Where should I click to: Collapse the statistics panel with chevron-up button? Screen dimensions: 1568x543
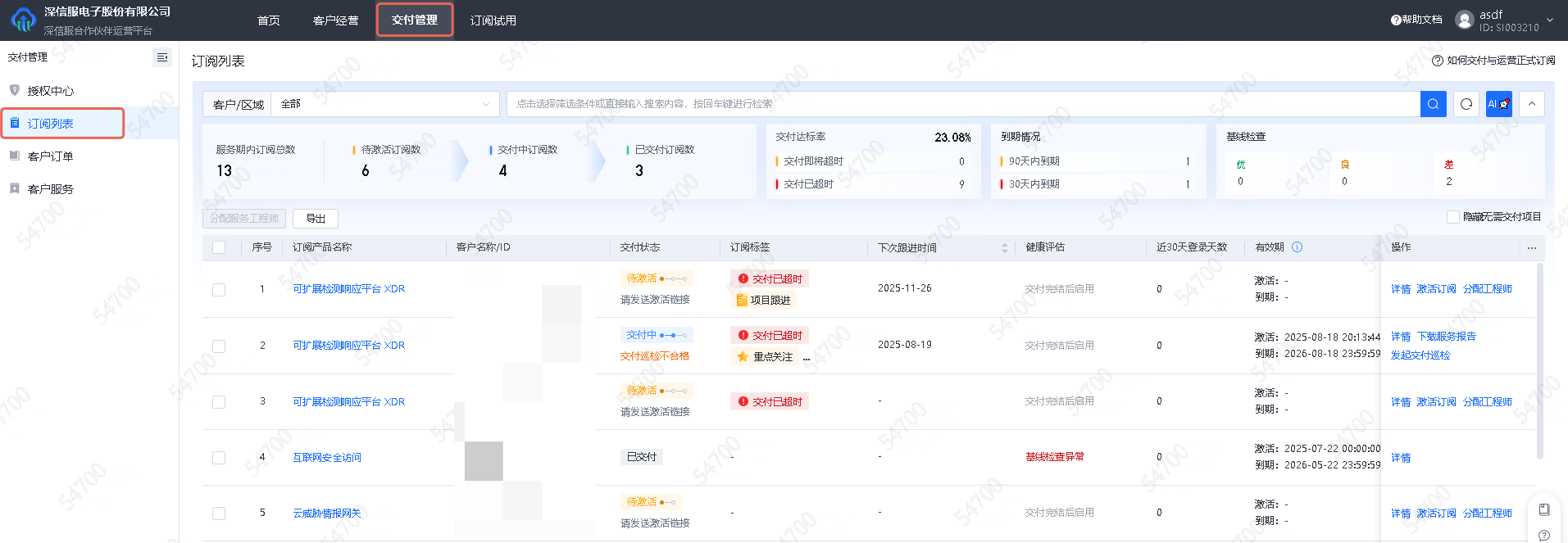(1531, 104)
